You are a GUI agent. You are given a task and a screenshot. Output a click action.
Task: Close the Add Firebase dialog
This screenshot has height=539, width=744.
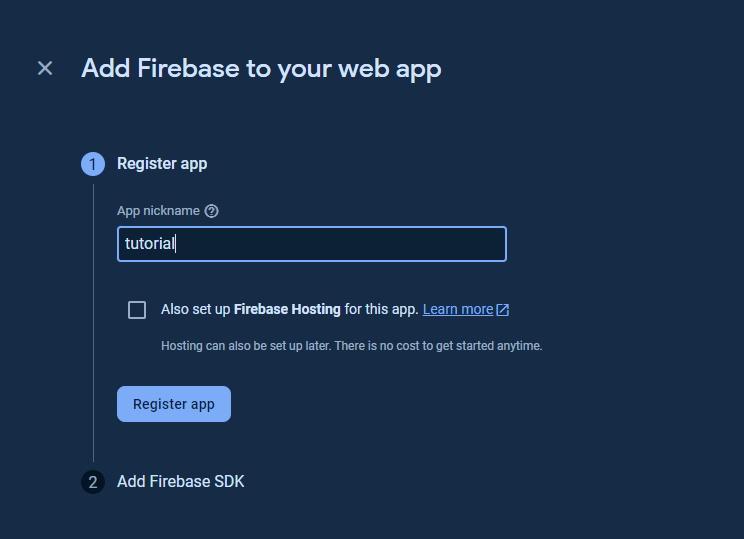point(45,68)
